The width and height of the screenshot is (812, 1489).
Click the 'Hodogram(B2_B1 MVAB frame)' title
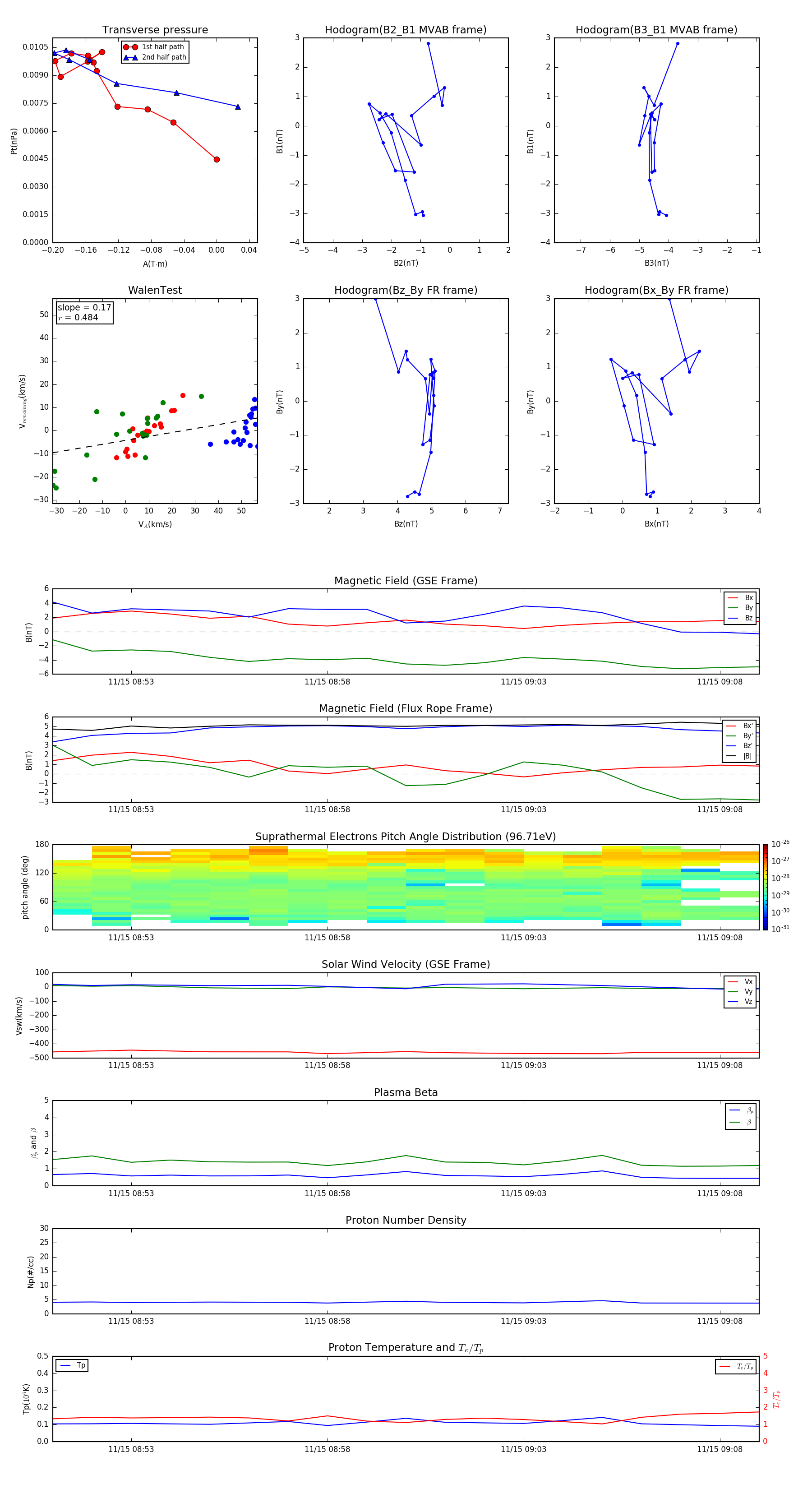point(406,30)
